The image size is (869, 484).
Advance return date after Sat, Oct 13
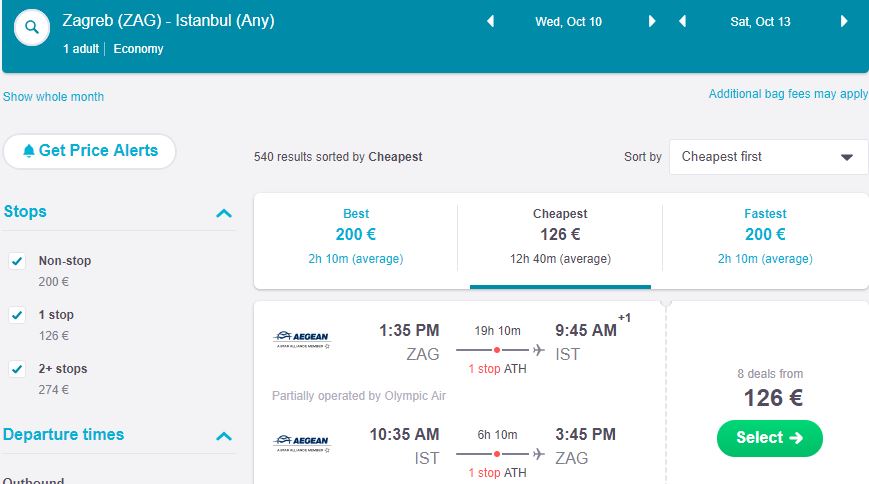pyautogui.click(x=843, y=22)
